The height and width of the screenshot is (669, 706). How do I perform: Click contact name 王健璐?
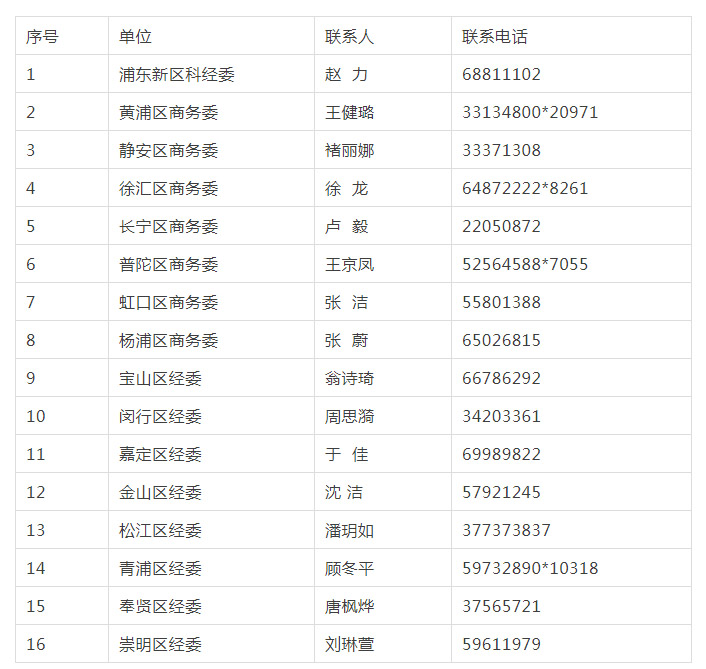pos(349,113)
